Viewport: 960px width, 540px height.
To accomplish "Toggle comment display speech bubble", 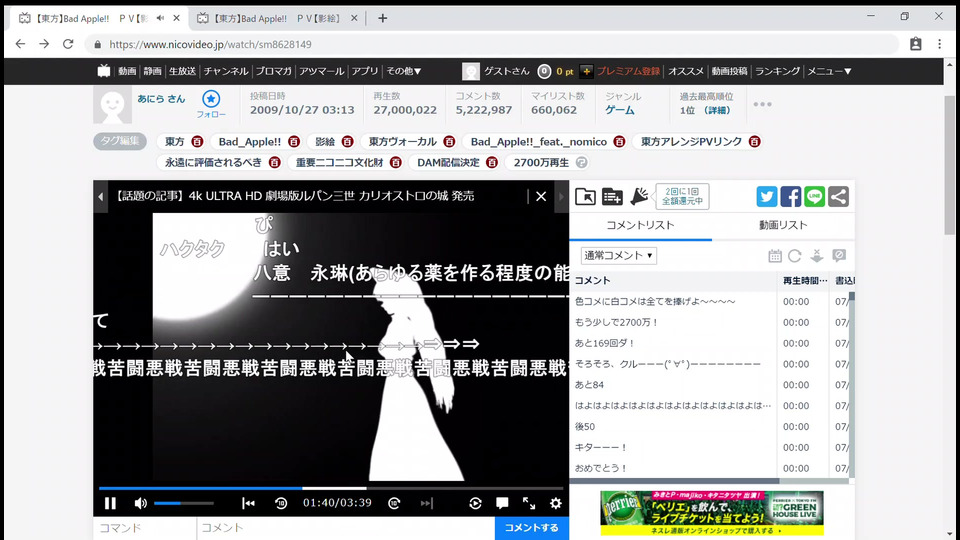I will click(502, 503).
